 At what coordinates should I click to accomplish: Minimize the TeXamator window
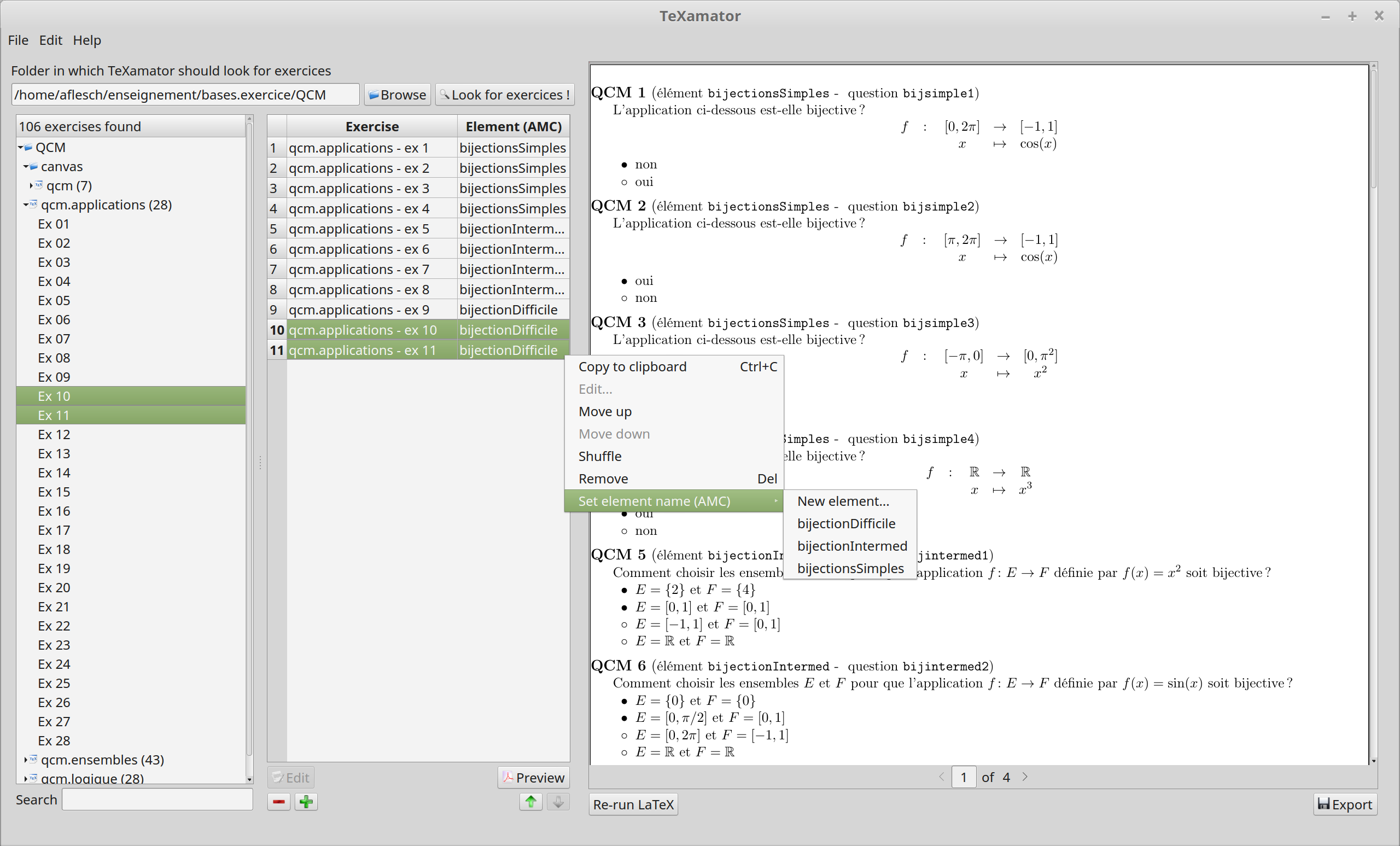[x=1326, y=16]
